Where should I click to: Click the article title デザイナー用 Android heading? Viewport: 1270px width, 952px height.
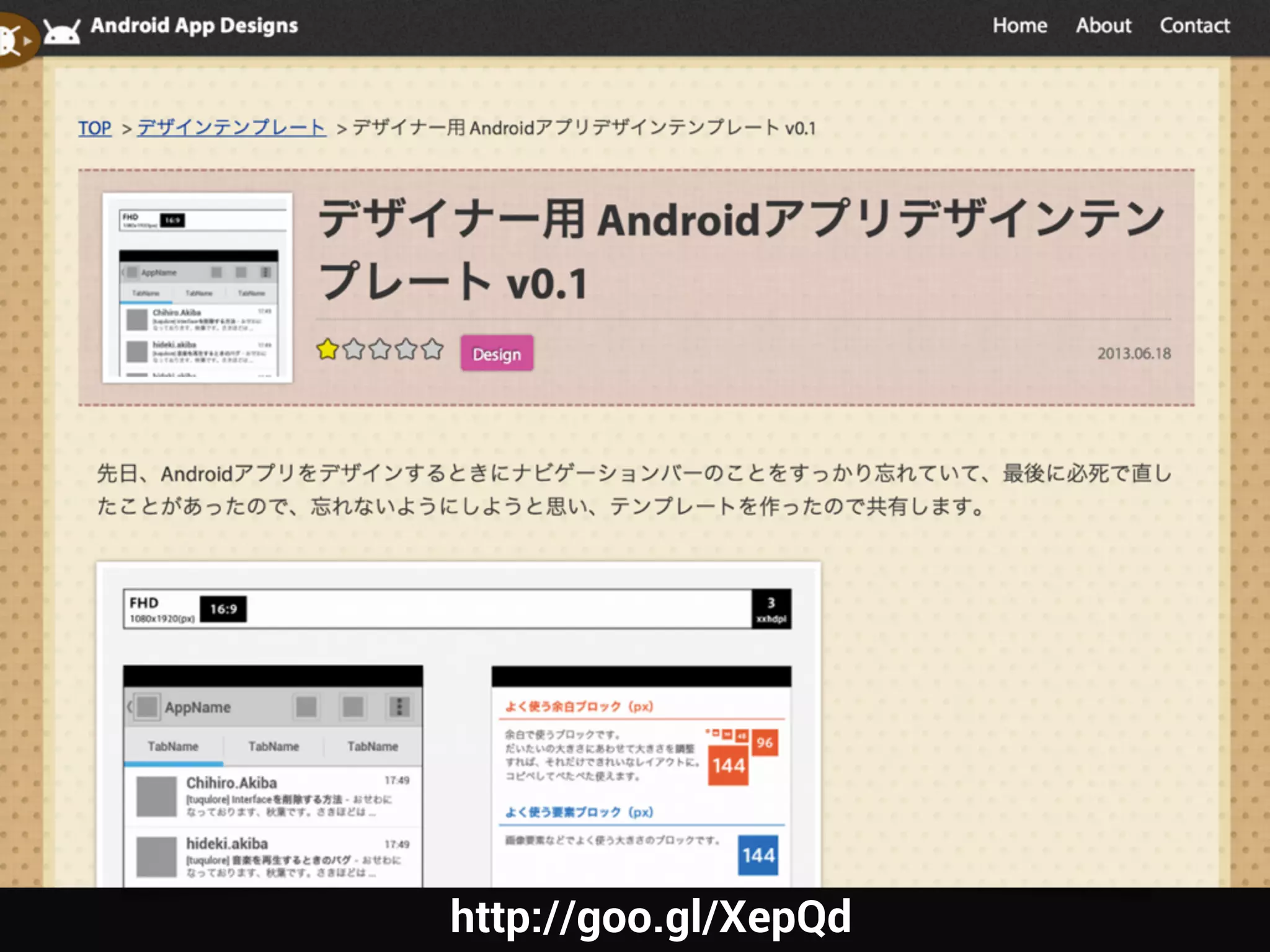pyautogui.click(x=741, y=250)
